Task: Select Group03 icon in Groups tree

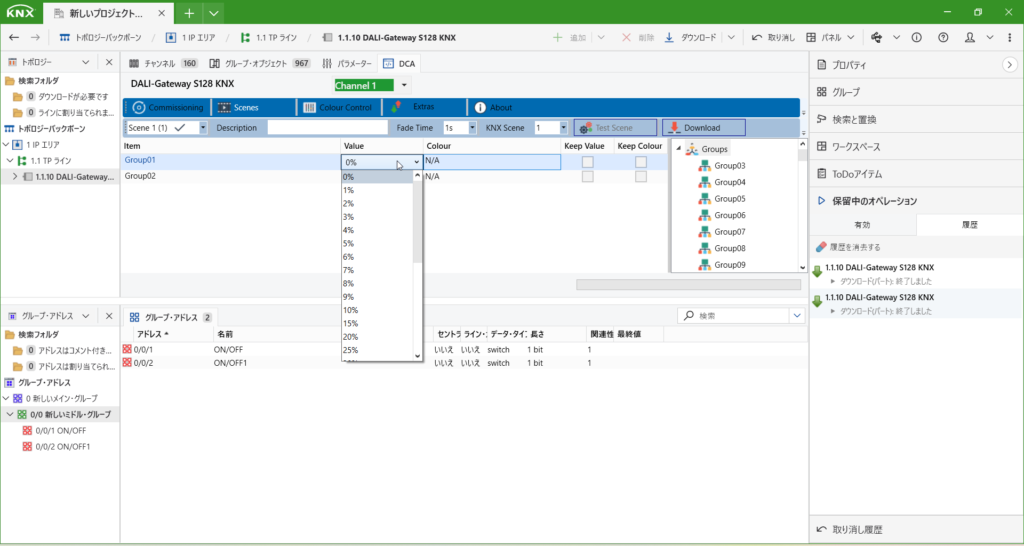Action: point(704,166)
